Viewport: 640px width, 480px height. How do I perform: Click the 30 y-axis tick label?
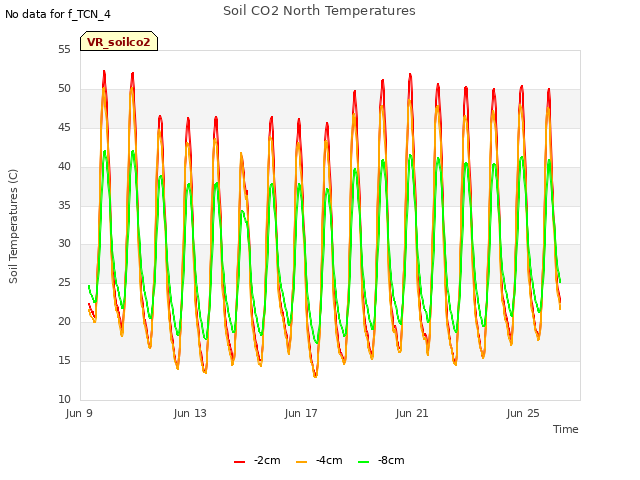(x=64, y=244)
